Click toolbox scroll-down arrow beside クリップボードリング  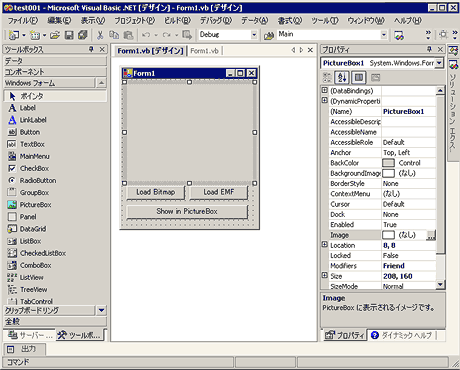pyautogui.click(x=102, y=310)
